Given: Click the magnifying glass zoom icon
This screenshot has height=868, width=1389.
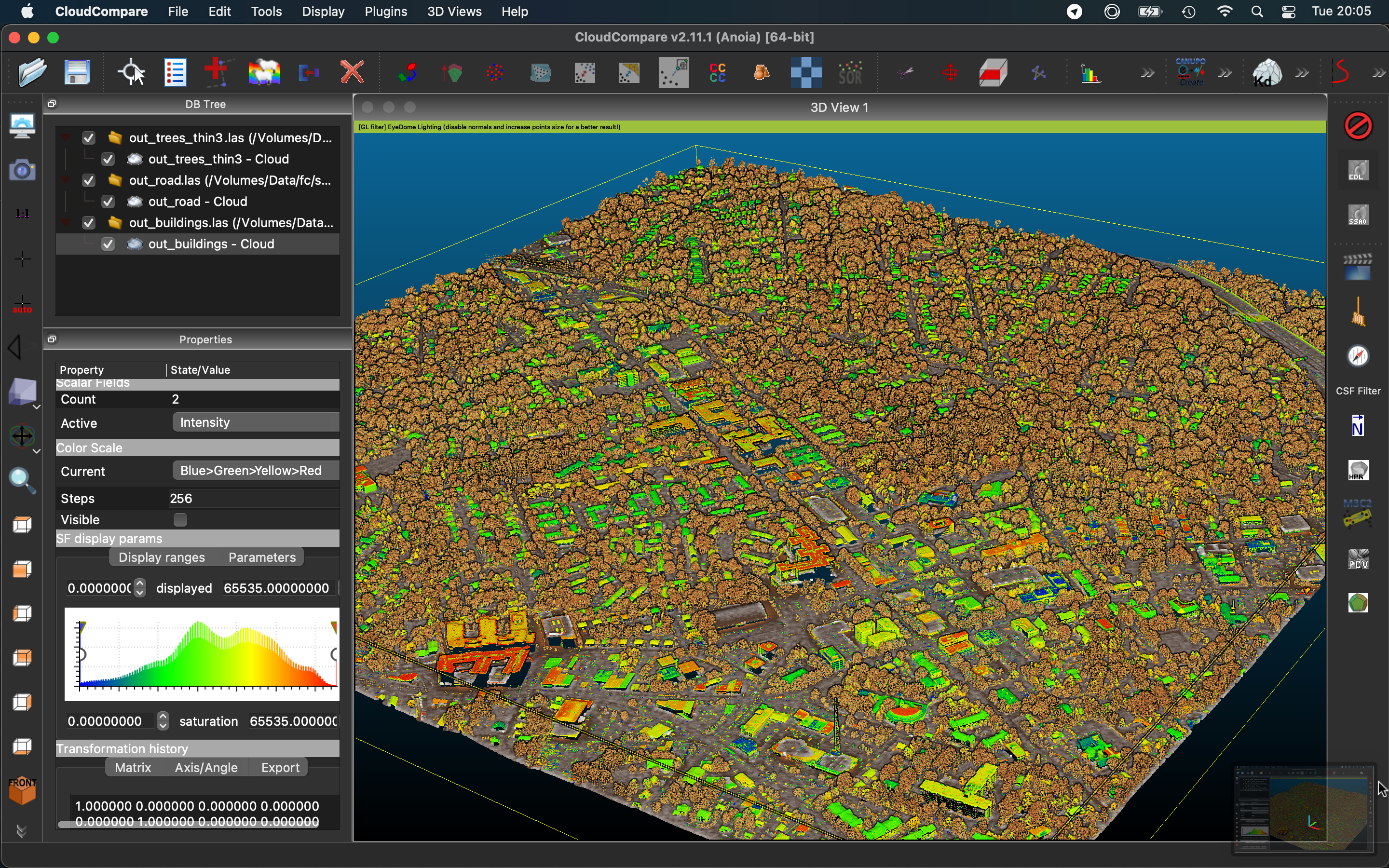Looking at the screenshot, I should tap(22, 480).
